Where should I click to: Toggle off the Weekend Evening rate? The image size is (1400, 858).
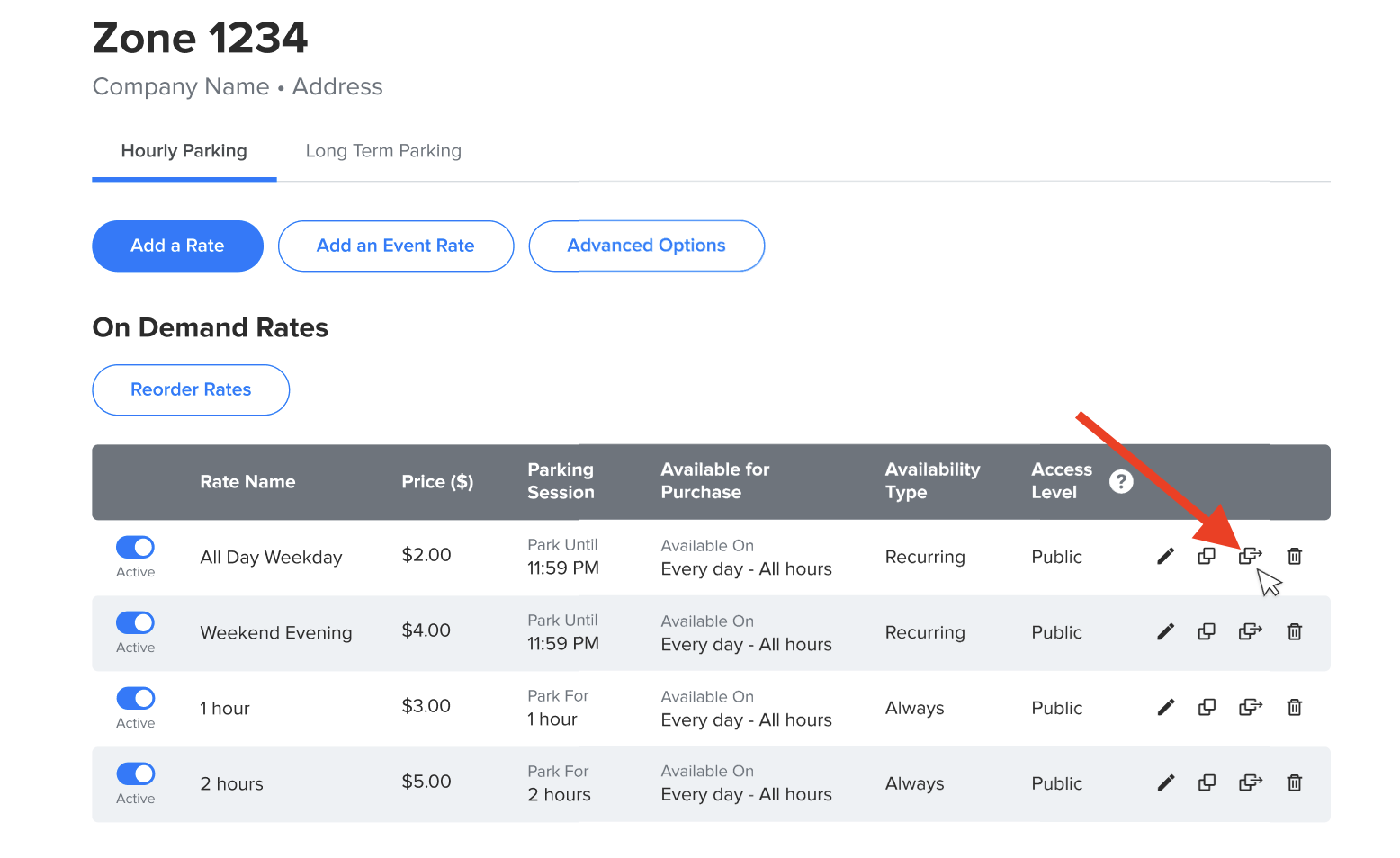135,622
